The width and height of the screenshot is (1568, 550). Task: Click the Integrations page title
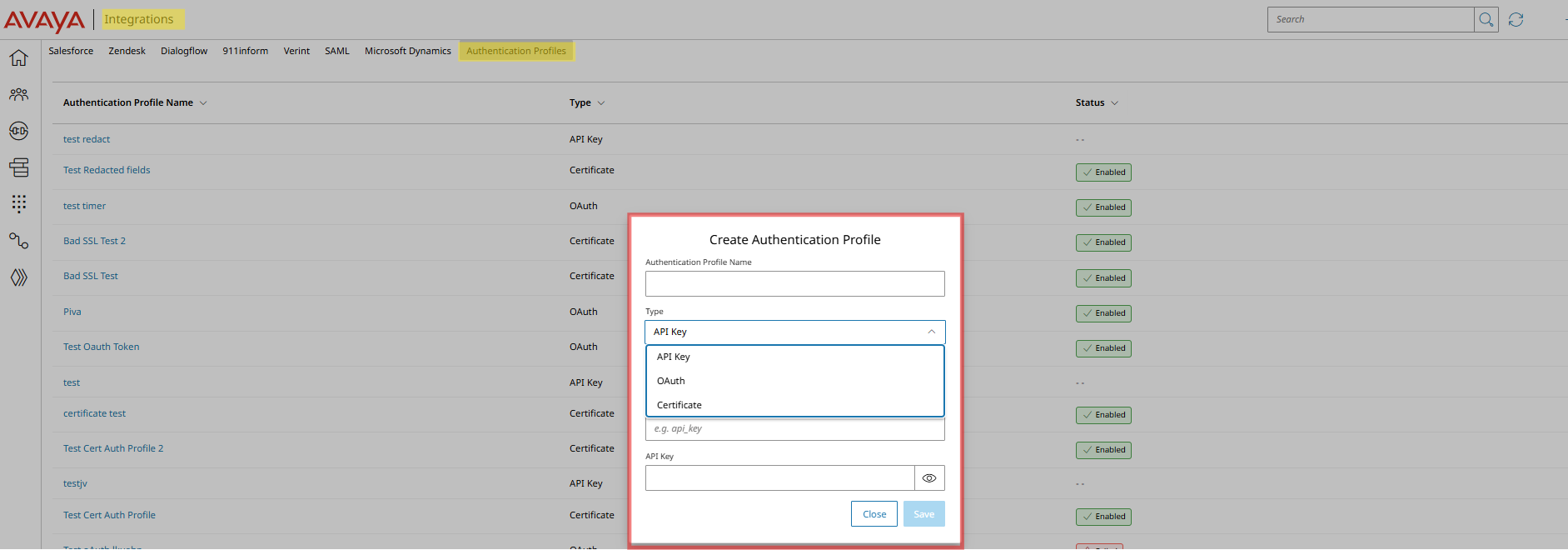pyautogui.click(x=139, y=19)
